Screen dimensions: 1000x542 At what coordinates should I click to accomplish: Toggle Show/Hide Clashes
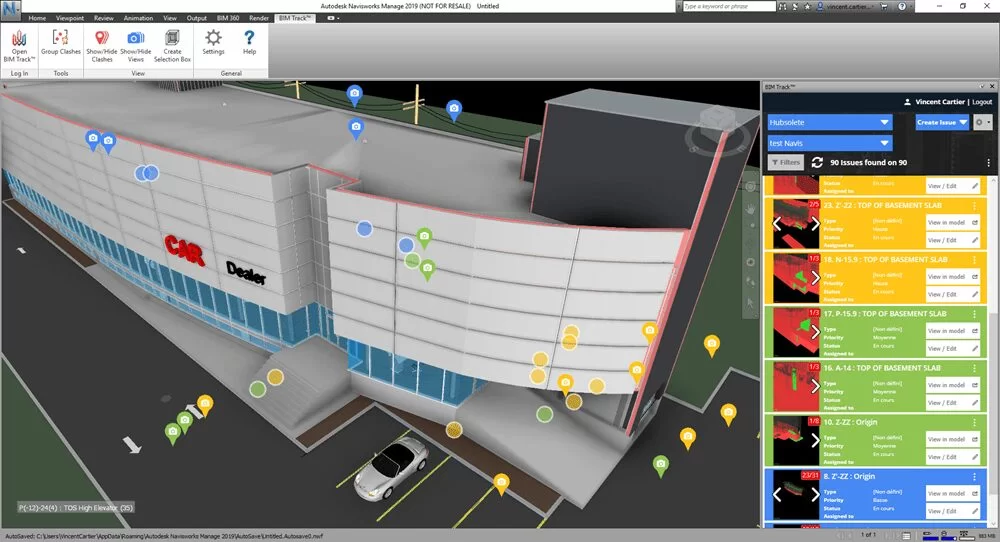pos(101,44)
